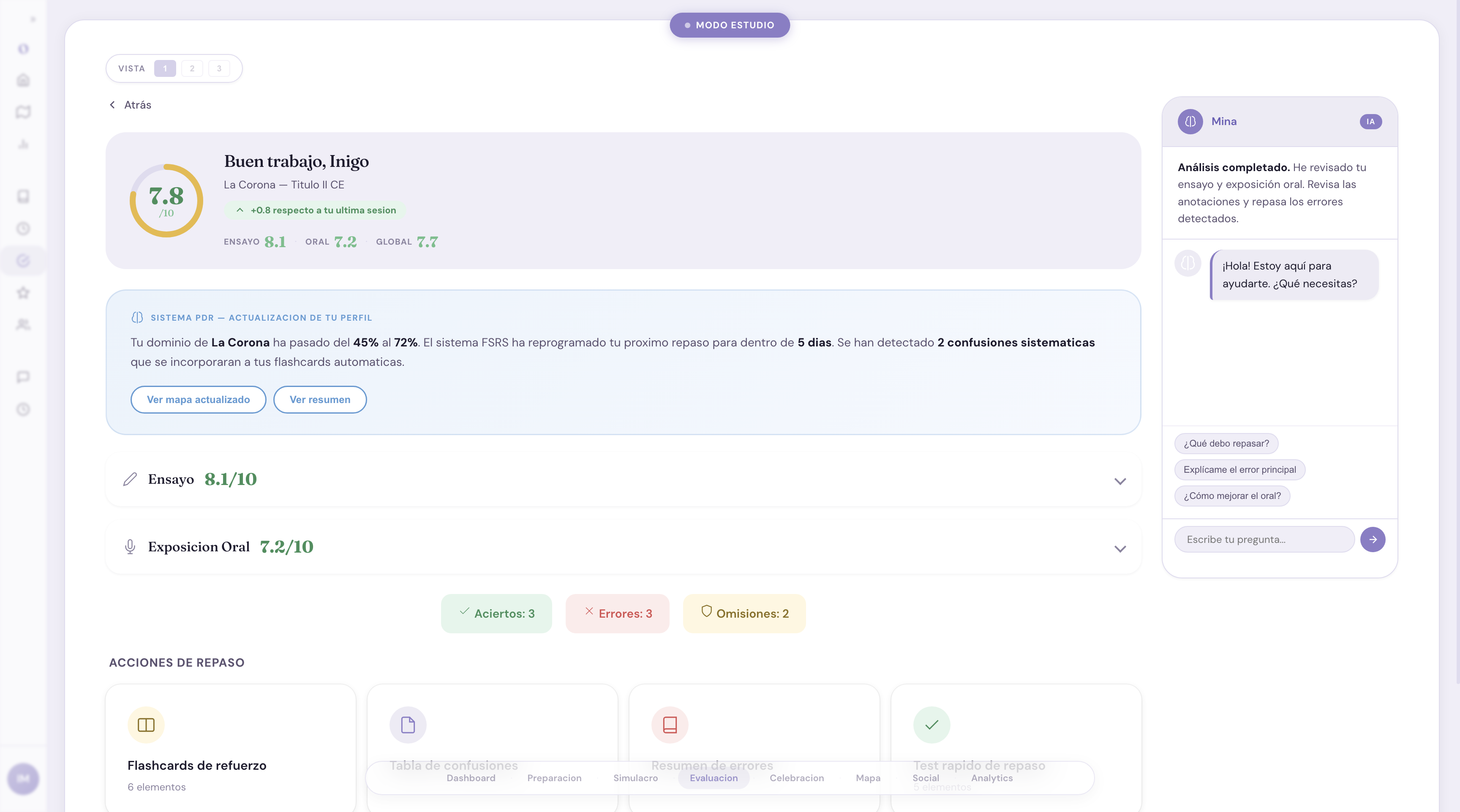1460x812 pixels.
Task: Choose Explícame el error principal suggestion
Action: [1240, 469]
